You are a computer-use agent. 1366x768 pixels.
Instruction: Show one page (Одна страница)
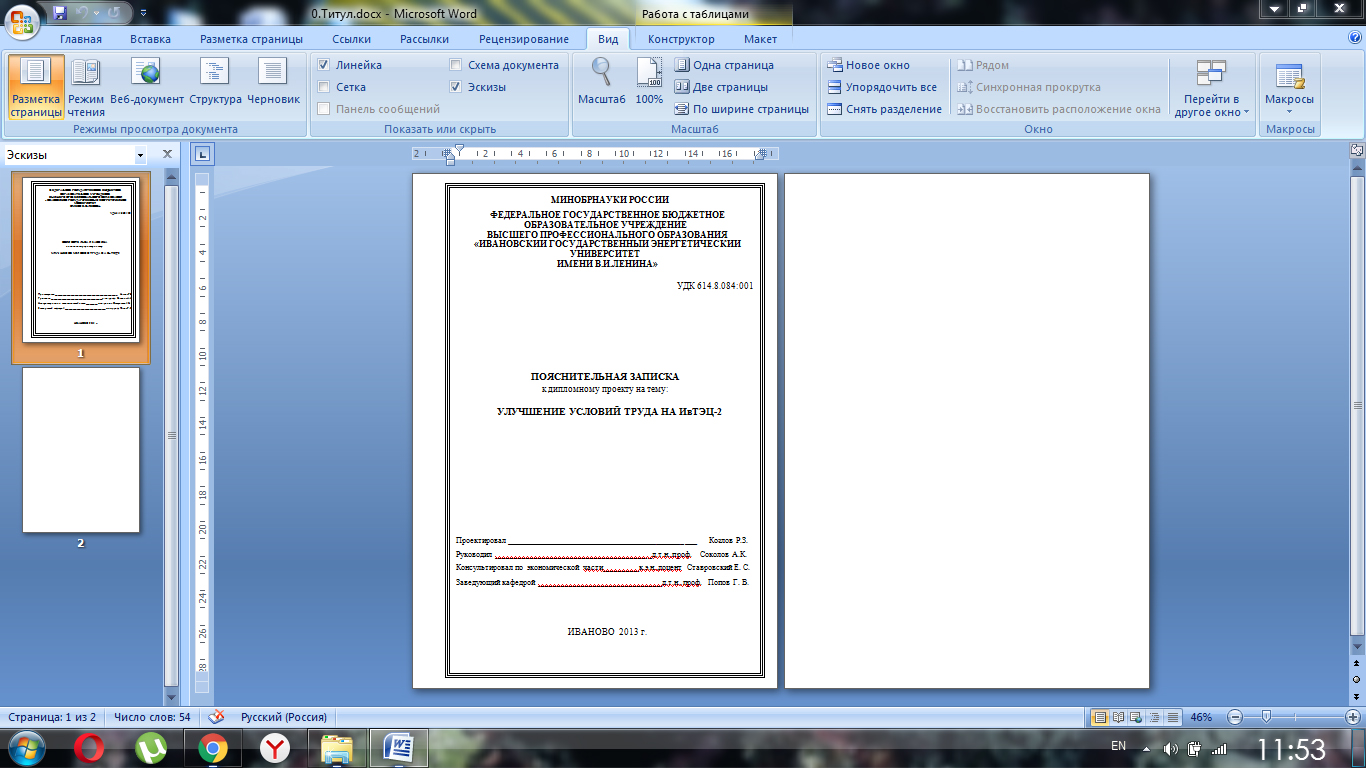point(724,65)
